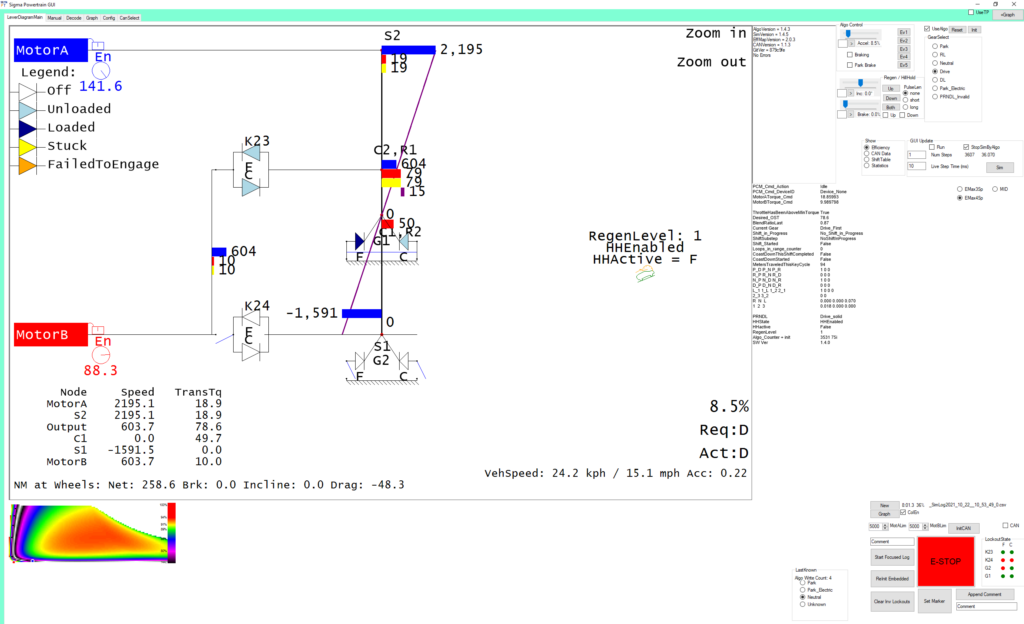Click the Loaded legend triangle
Screen dimensions: 1024x624
pos(27,129)
